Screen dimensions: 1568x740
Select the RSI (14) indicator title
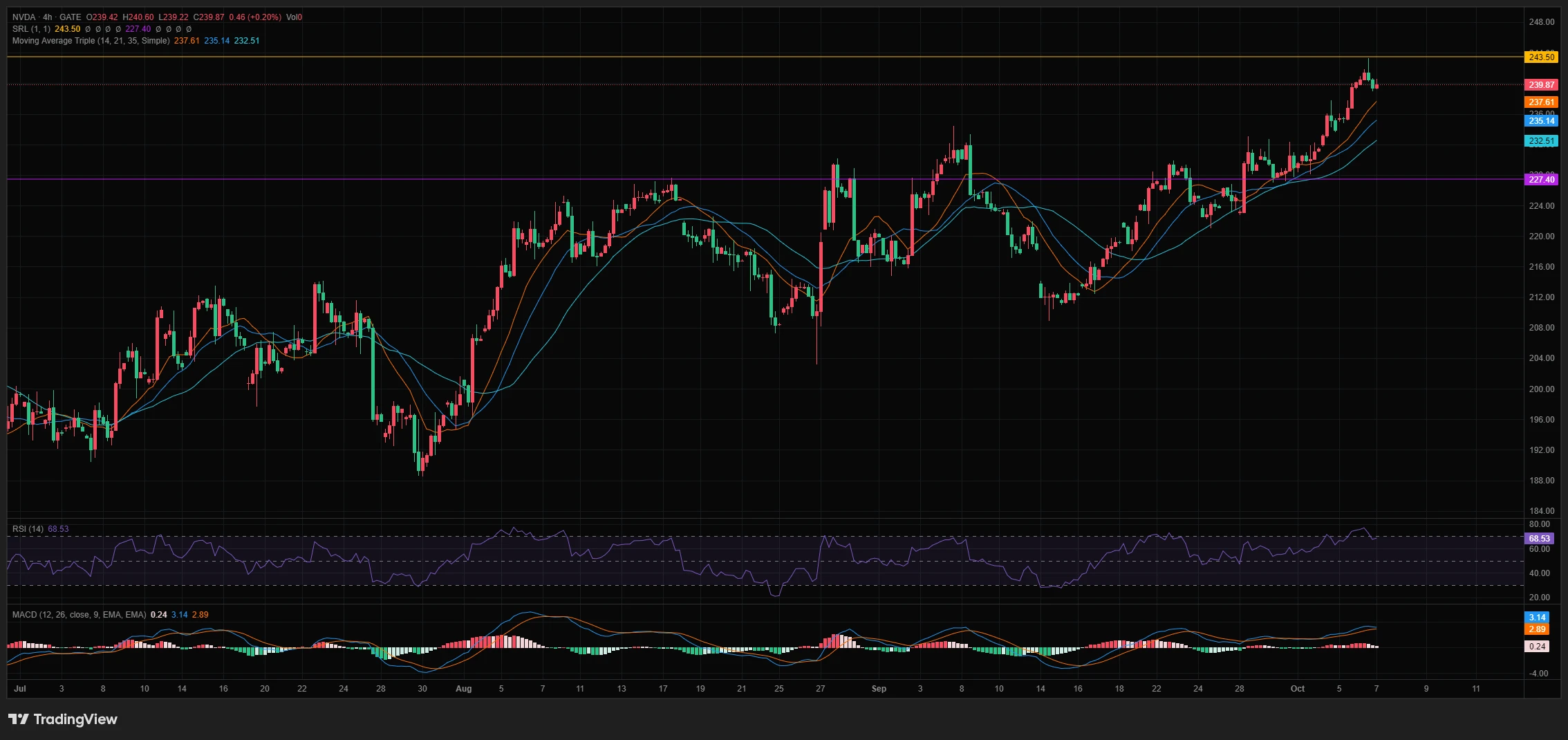(28, 529)
